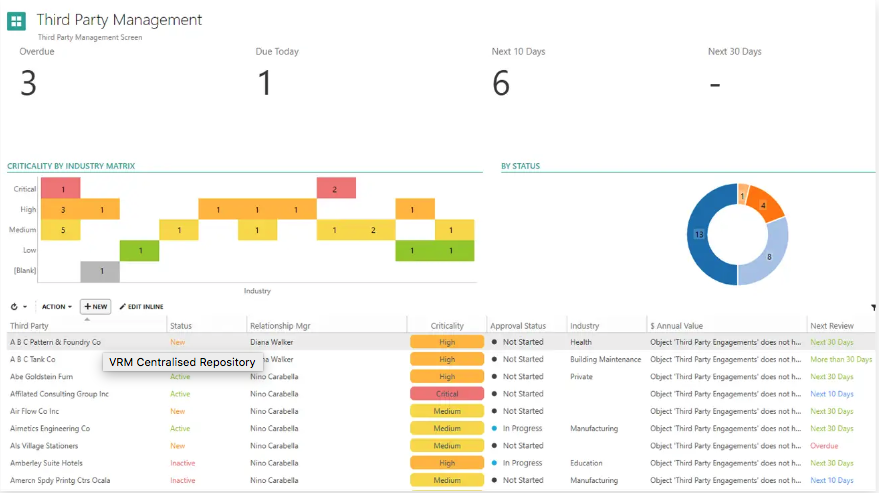Open the Abe Goldstein Furn row
This screenshot has height=493, width=879.
pyautogui.click(x=440, y=377)
